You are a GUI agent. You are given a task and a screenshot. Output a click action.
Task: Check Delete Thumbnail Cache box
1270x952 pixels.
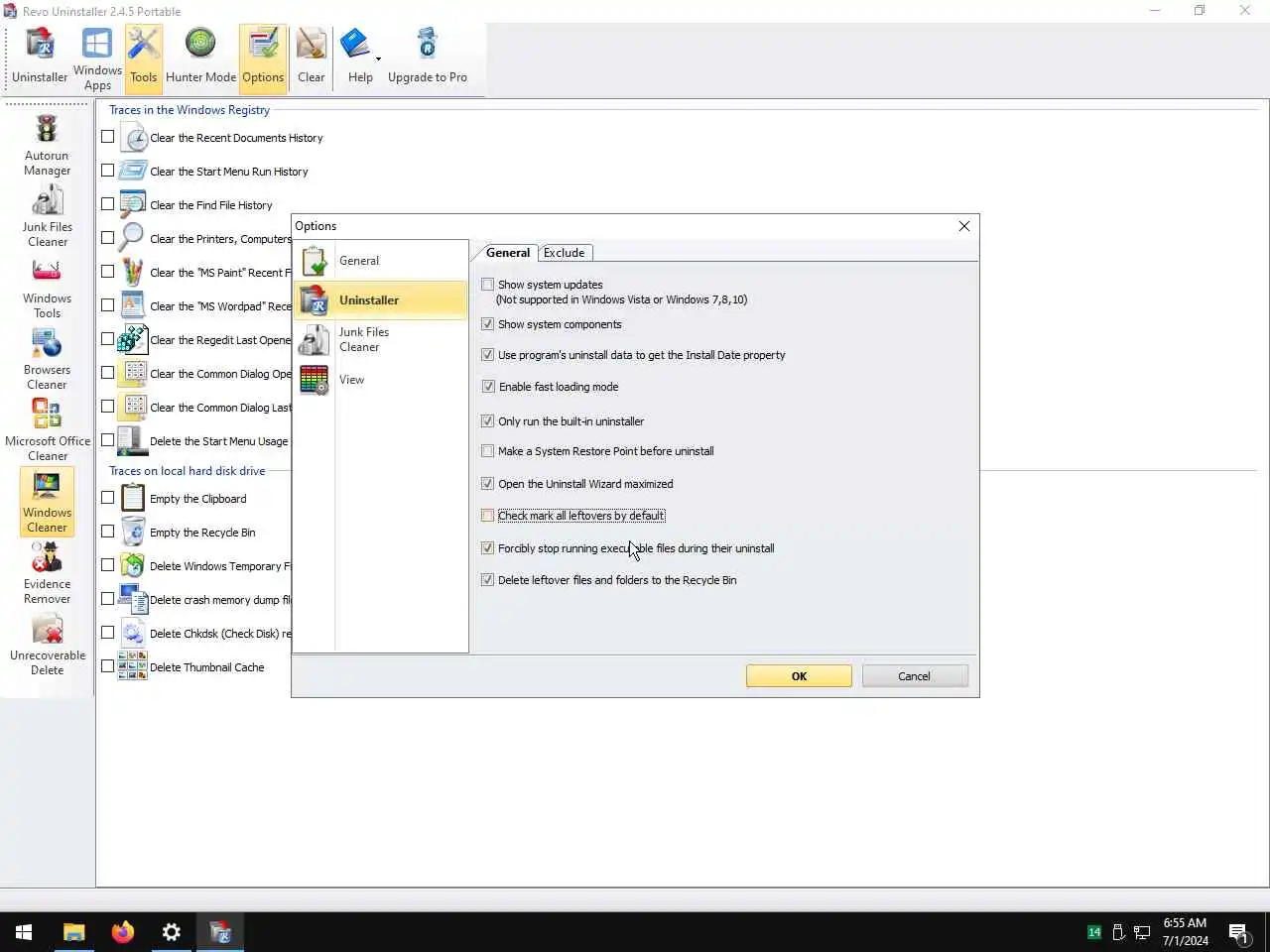[108, 666]
